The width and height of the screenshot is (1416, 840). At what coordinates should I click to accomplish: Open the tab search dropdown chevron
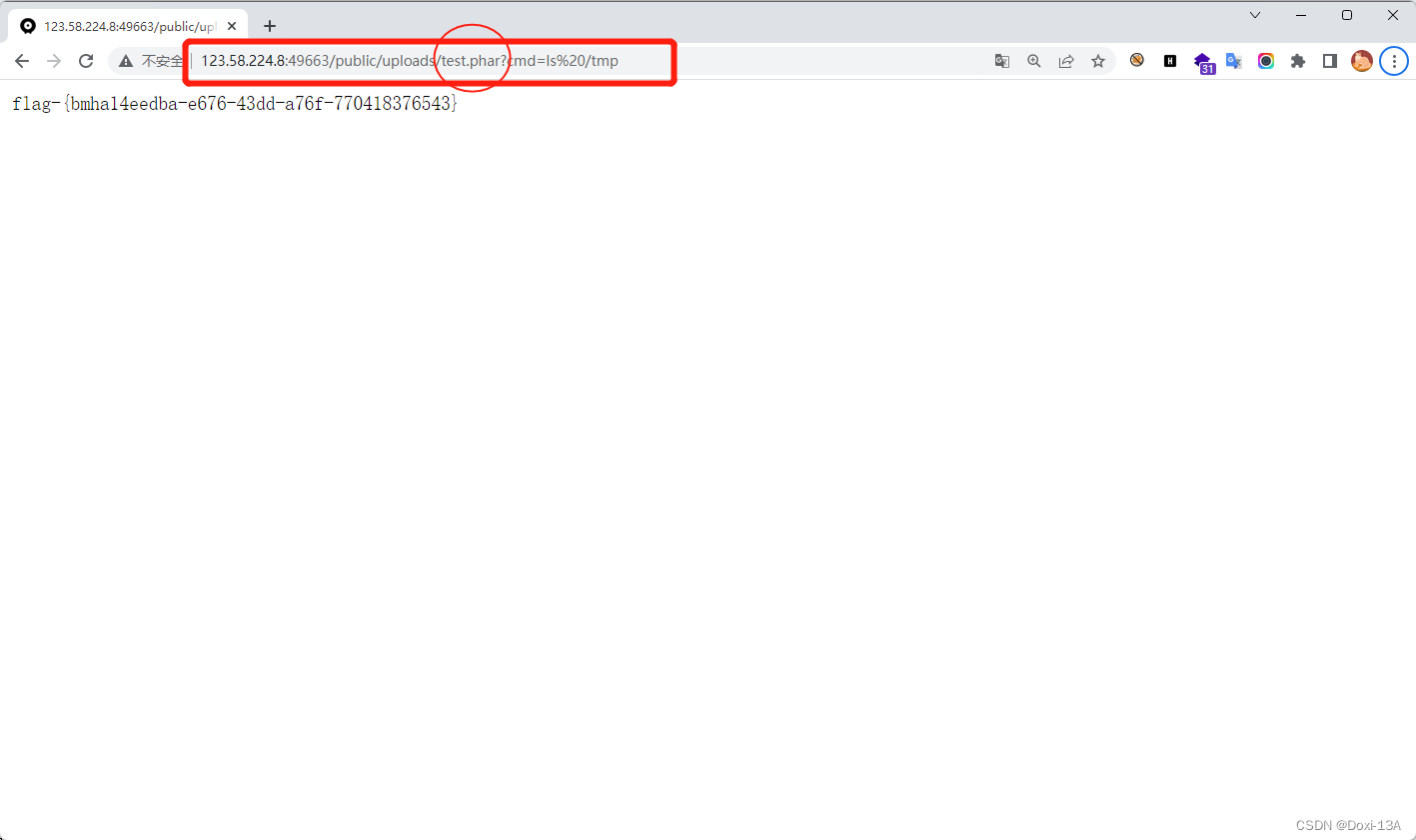[1255, 15]
